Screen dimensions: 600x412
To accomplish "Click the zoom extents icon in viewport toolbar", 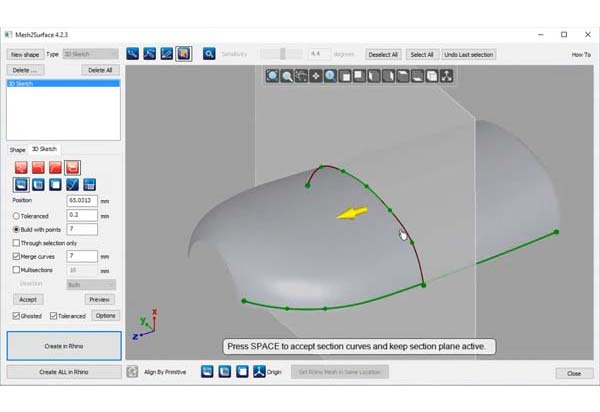I will 272,75.
